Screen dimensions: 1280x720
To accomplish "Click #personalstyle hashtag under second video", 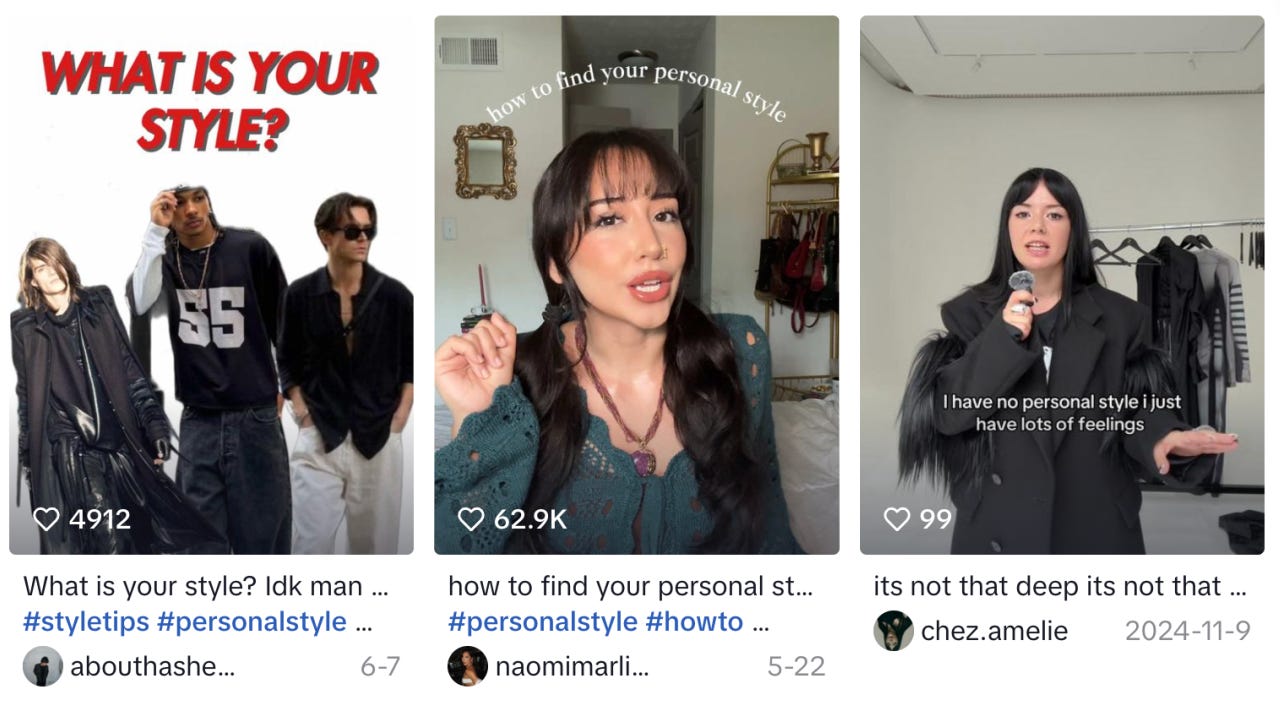I will pos(543,622).
